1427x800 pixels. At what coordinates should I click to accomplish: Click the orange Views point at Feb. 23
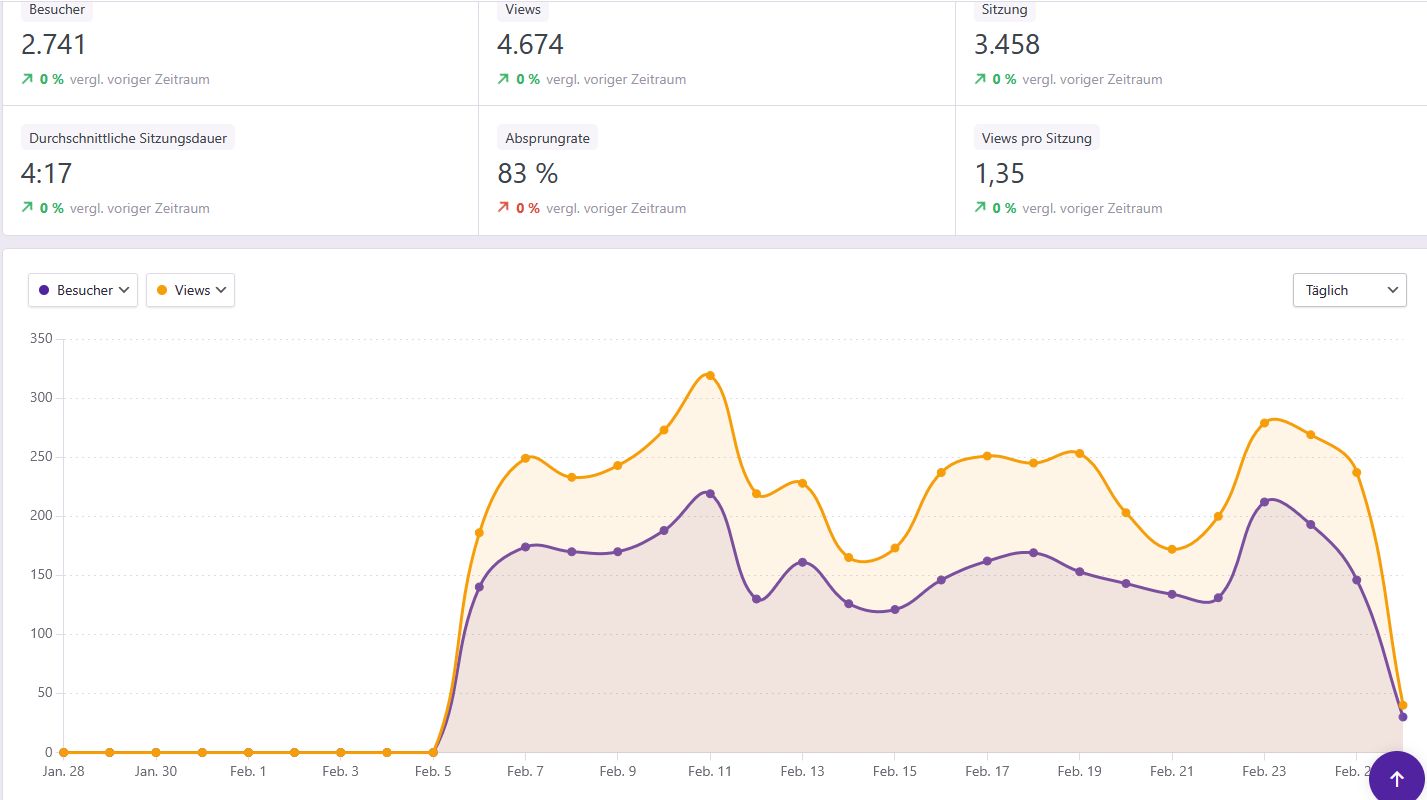1264,422
